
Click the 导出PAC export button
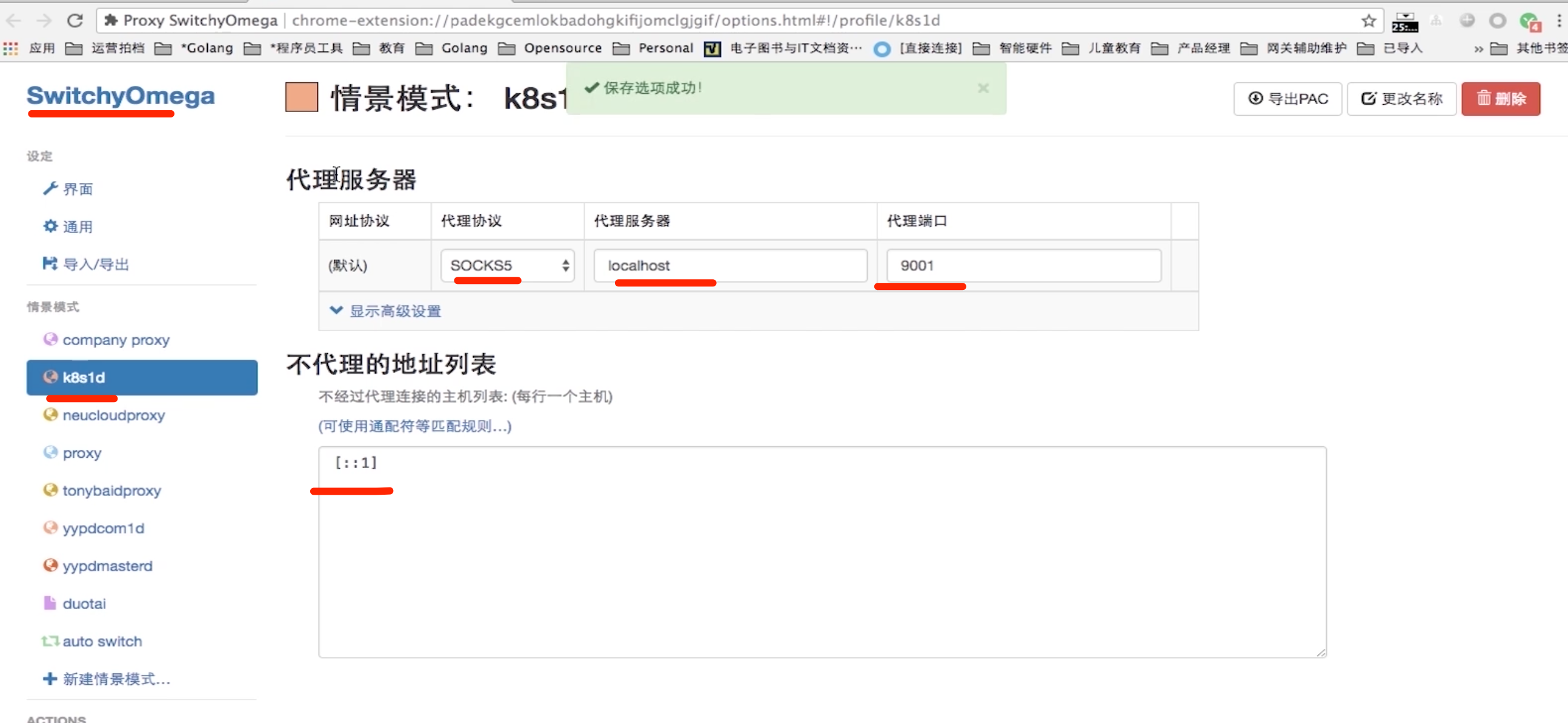[1287, 99]
